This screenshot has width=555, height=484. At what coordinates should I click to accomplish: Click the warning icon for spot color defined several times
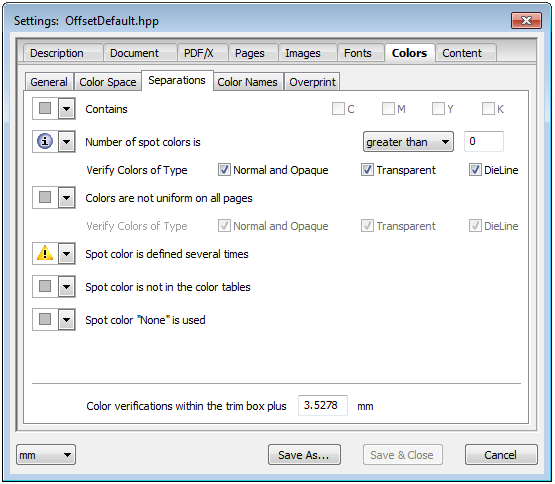tap(45, 254)
